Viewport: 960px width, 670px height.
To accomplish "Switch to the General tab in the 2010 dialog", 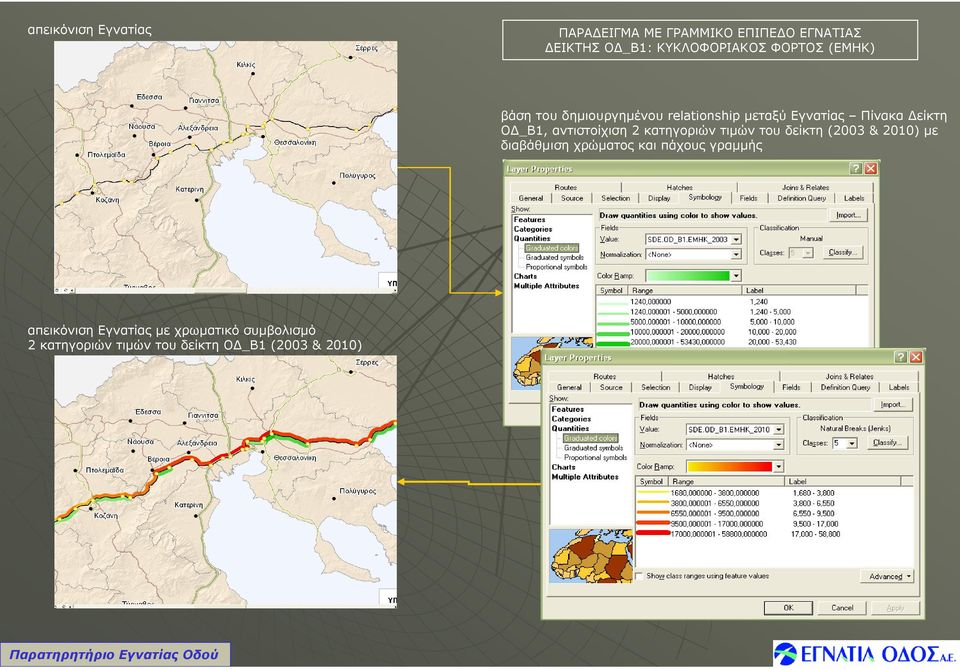I will pos(569,387).
